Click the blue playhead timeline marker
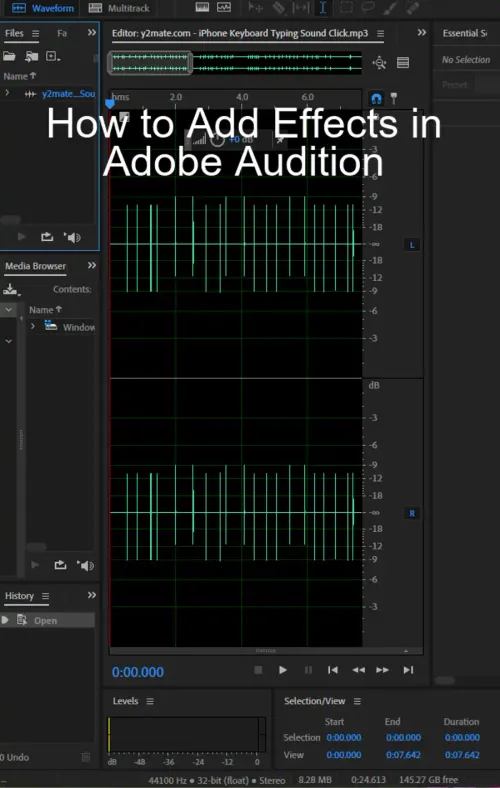 pyautogui.click(x=110, y=104)
